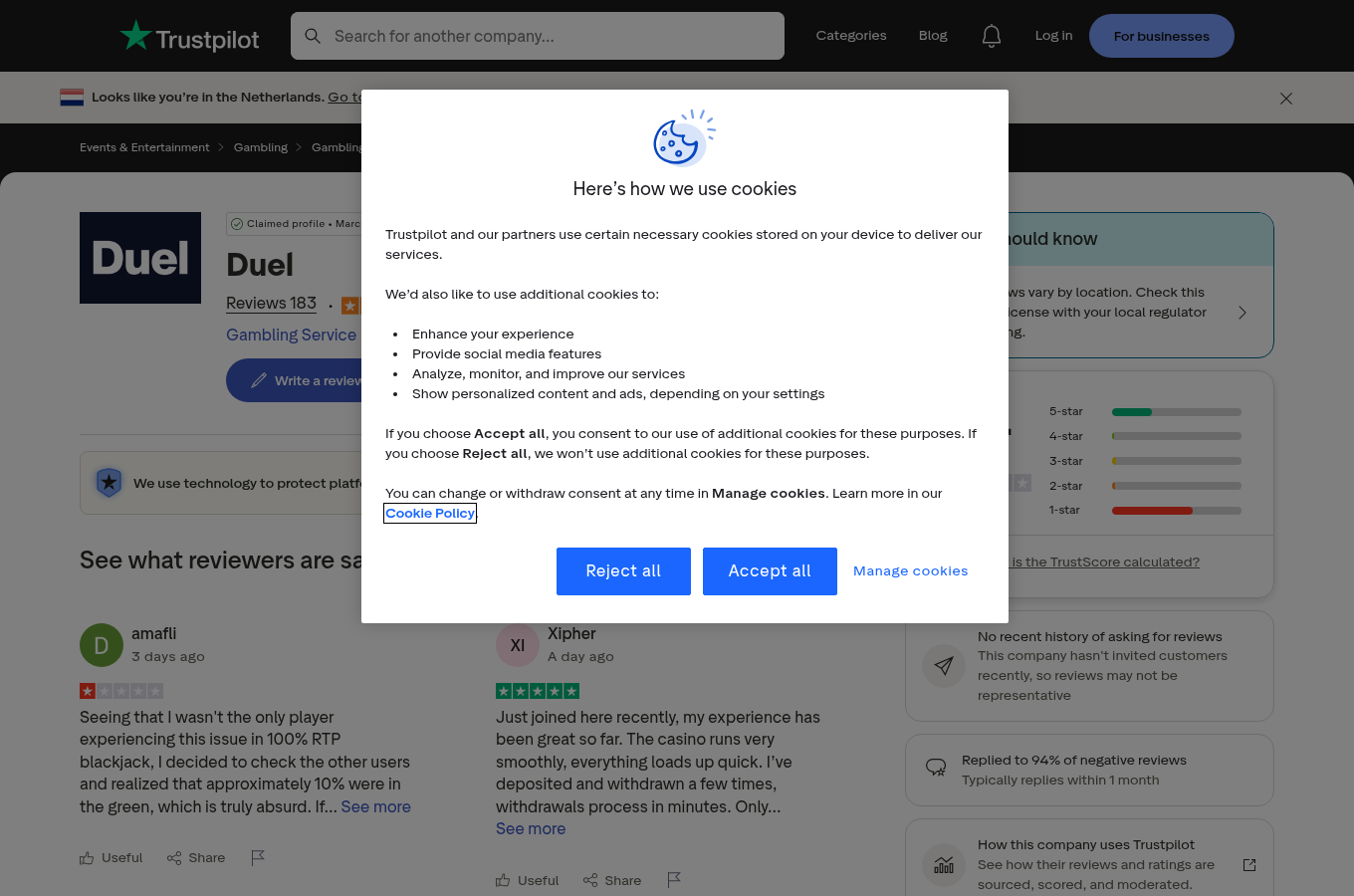Click the cookie illustration icon
The width and height of the screenshot is (1354, 896).
684,138
